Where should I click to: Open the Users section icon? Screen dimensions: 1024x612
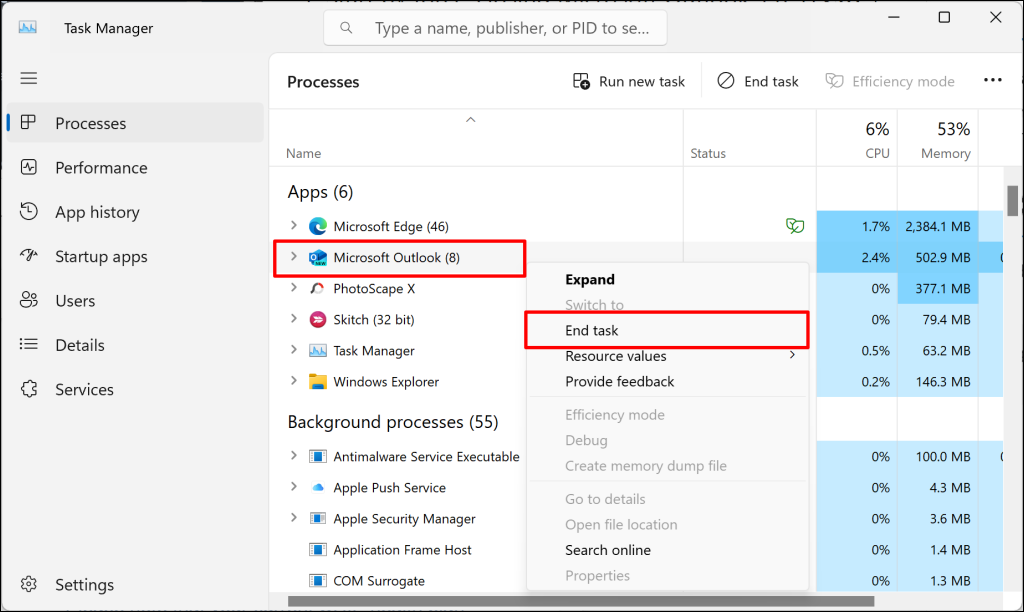coord(29,301)
